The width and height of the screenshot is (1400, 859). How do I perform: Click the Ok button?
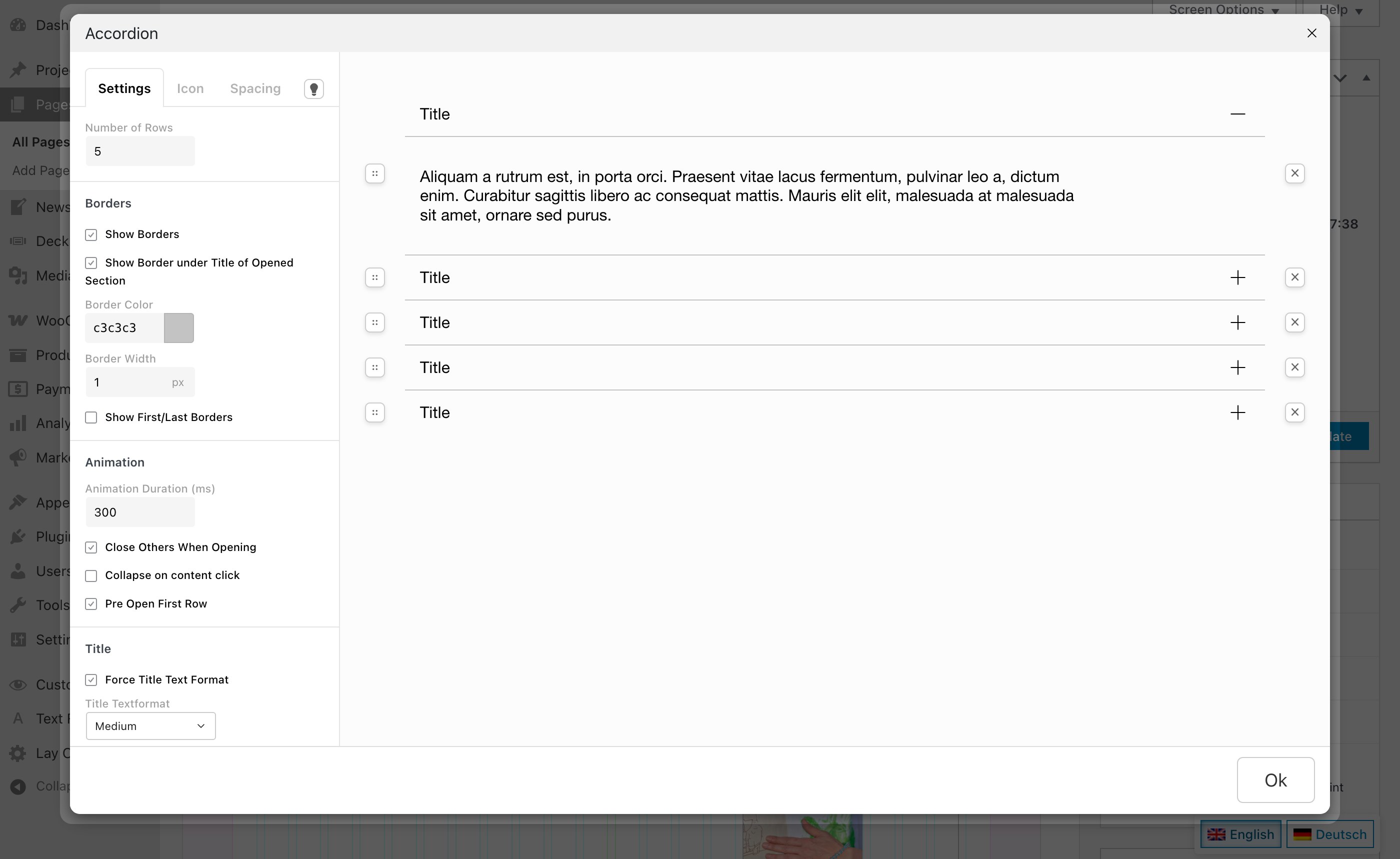1275,780
